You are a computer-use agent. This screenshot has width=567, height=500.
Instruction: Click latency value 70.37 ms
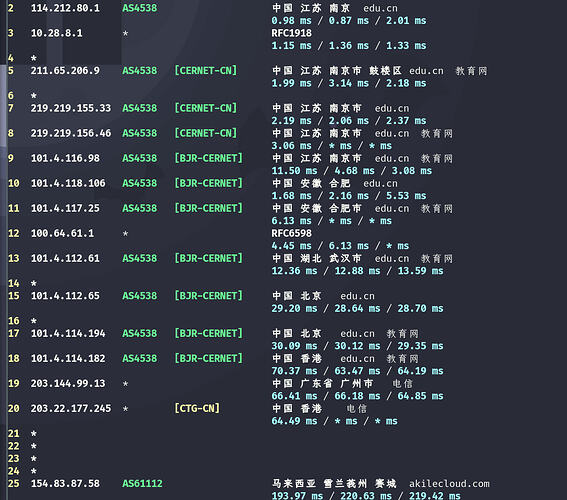[x=294, y=371]
